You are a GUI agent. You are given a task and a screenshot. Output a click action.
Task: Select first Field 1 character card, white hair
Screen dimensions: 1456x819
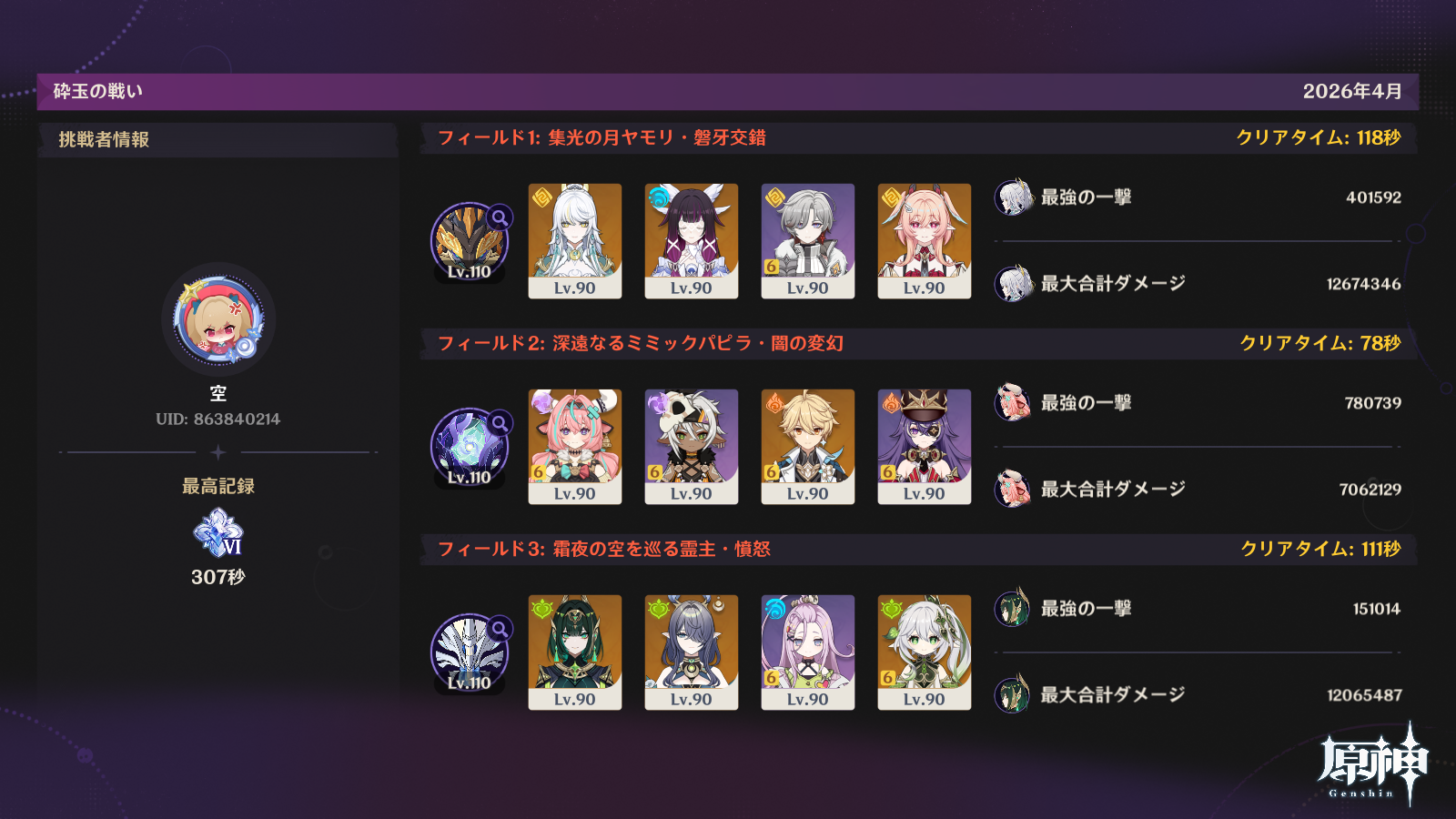click(575, 241)
